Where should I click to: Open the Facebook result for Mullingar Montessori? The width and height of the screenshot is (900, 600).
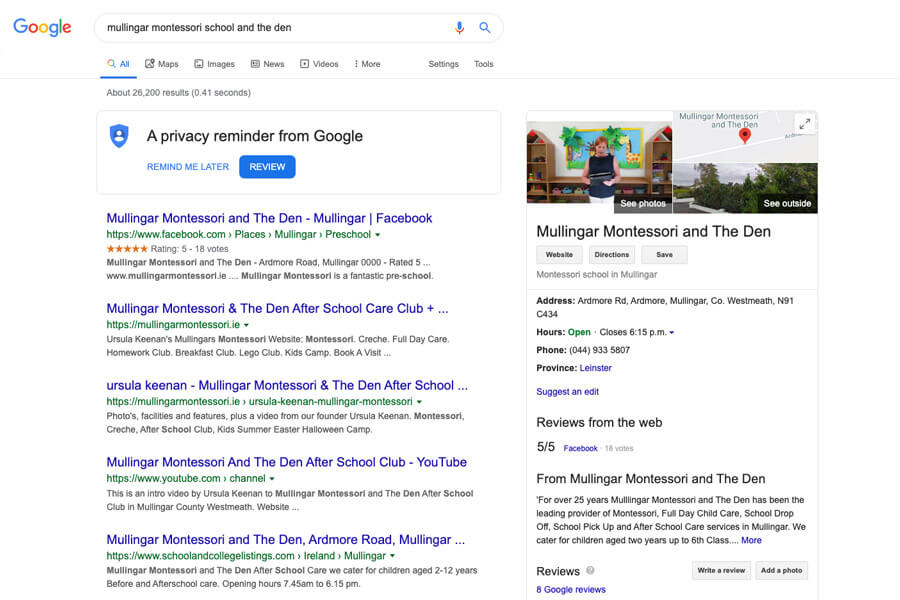(x=269, y=218)
